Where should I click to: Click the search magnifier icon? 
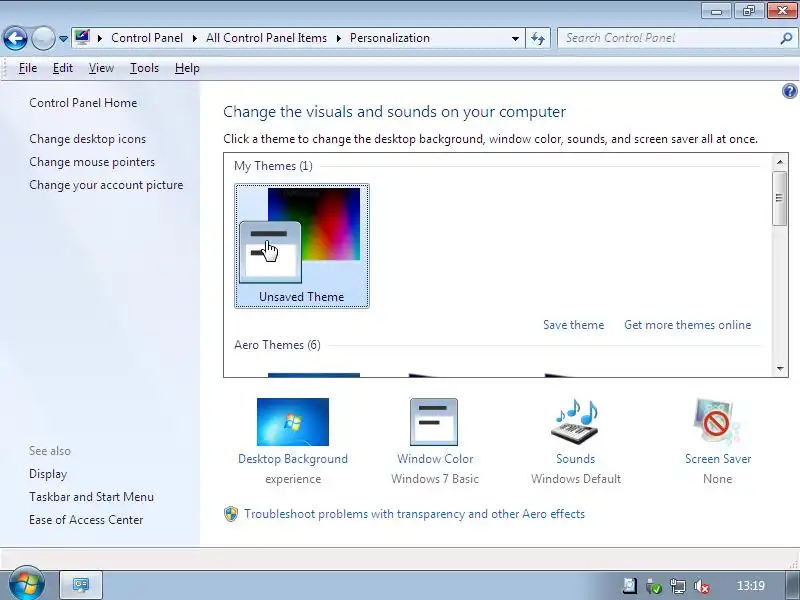pos(787,38)
